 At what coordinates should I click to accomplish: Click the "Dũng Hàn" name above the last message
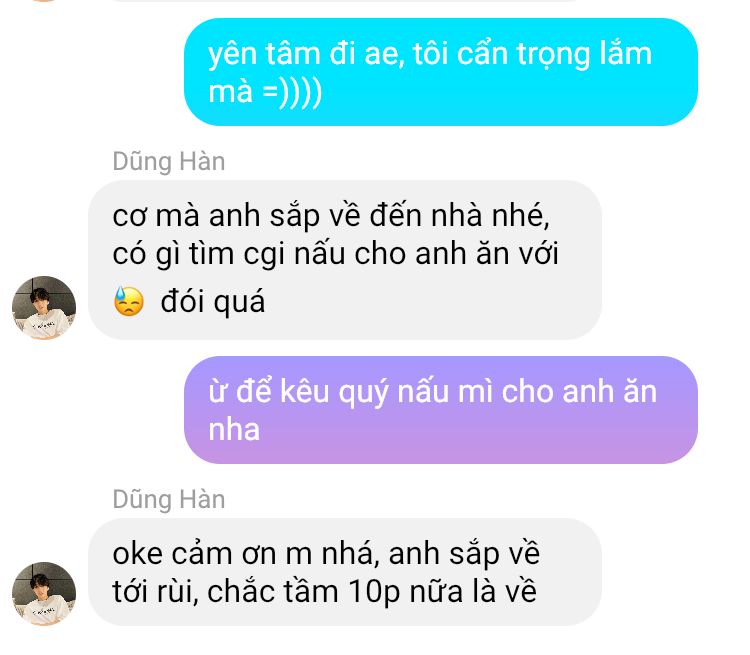click(169, 500)
